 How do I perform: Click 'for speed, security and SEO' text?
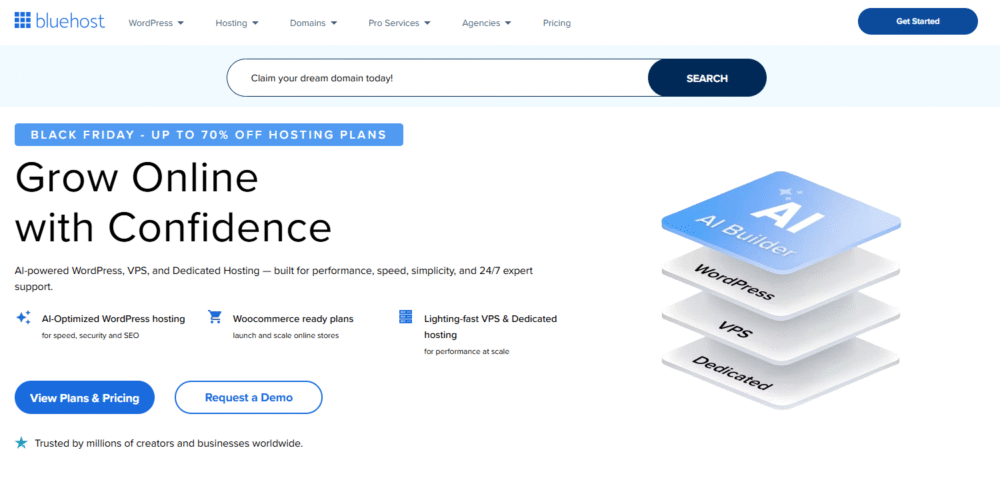point(90,335)
